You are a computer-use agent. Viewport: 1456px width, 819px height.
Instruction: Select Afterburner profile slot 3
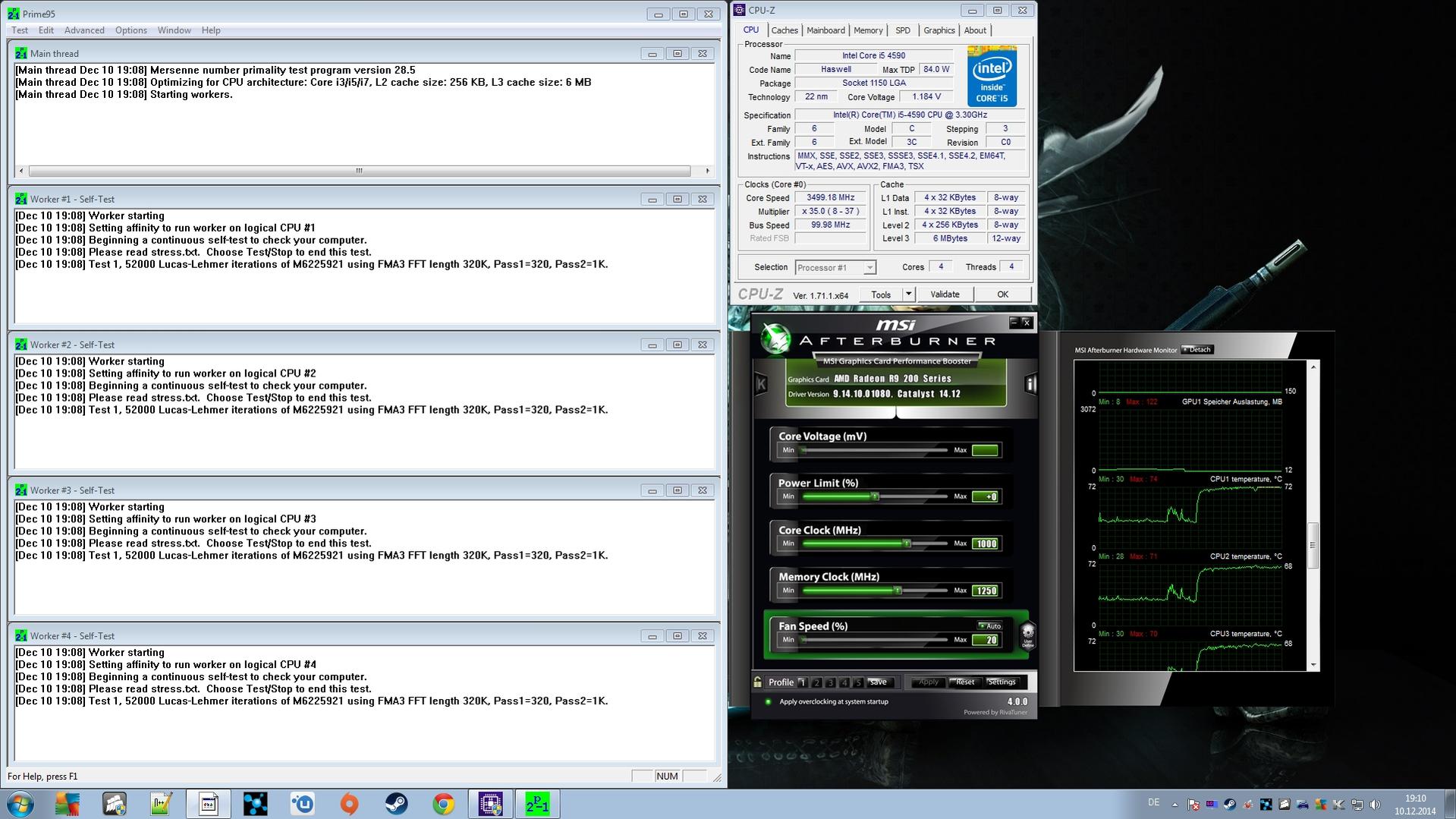(831, 682)
